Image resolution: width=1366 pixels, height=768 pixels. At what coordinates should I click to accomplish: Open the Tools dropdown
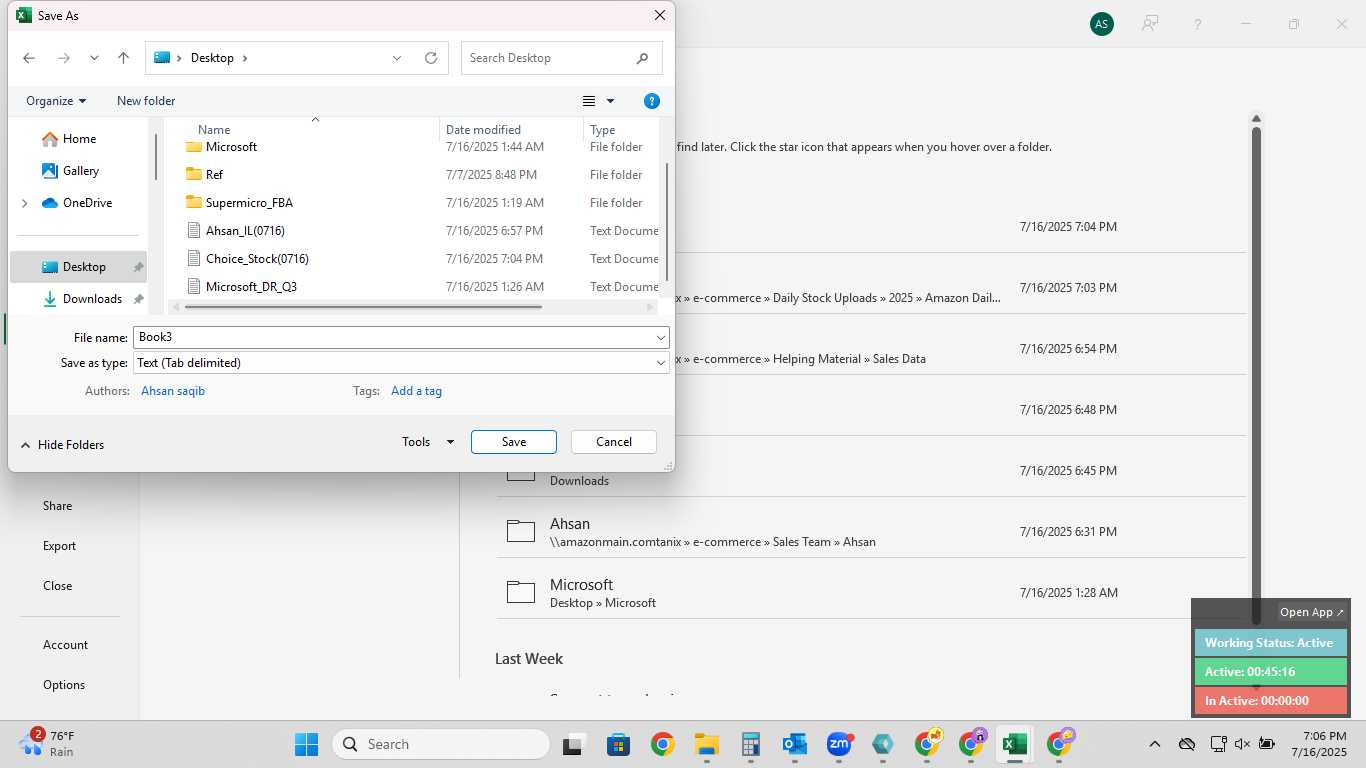[x=428, y=442]
